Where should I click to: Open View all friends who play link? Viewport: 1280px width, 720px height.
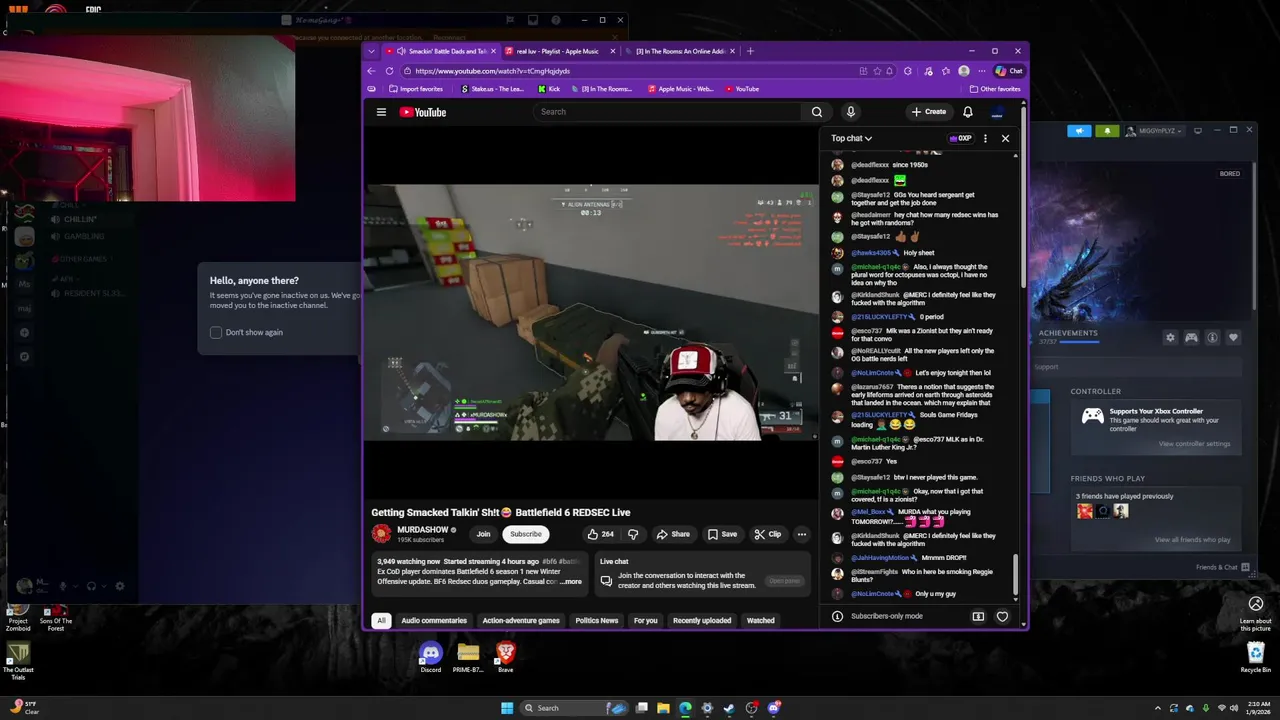(1192, 540)
